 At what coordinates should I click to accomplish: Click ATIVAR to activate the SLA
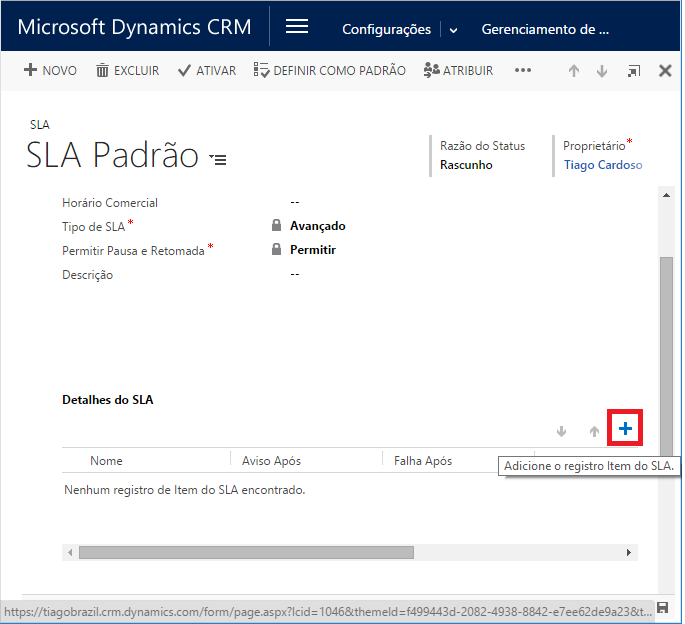207,71
